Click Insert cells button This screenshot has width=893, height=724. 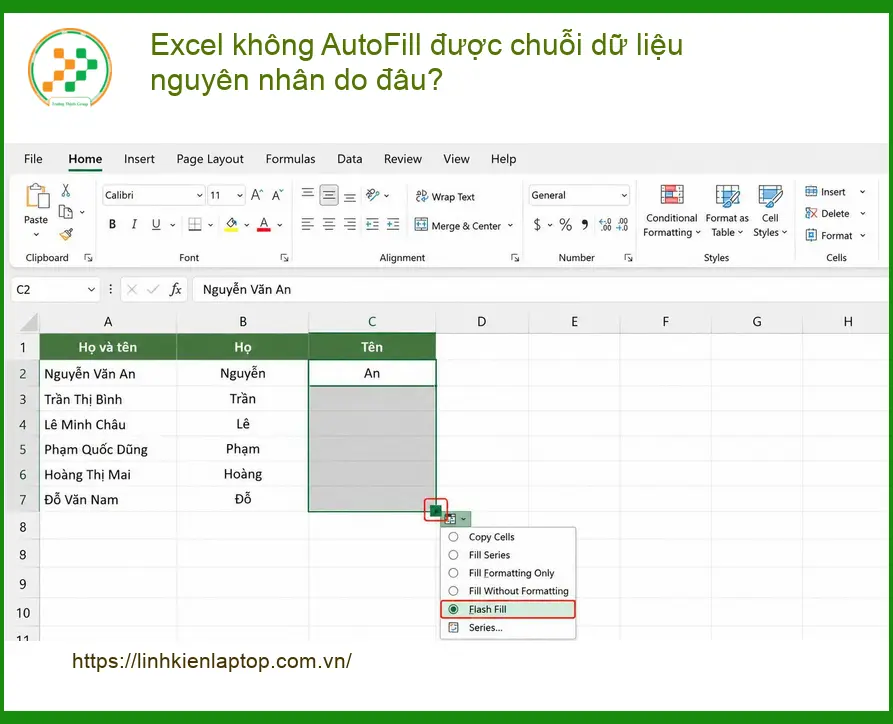826,192
